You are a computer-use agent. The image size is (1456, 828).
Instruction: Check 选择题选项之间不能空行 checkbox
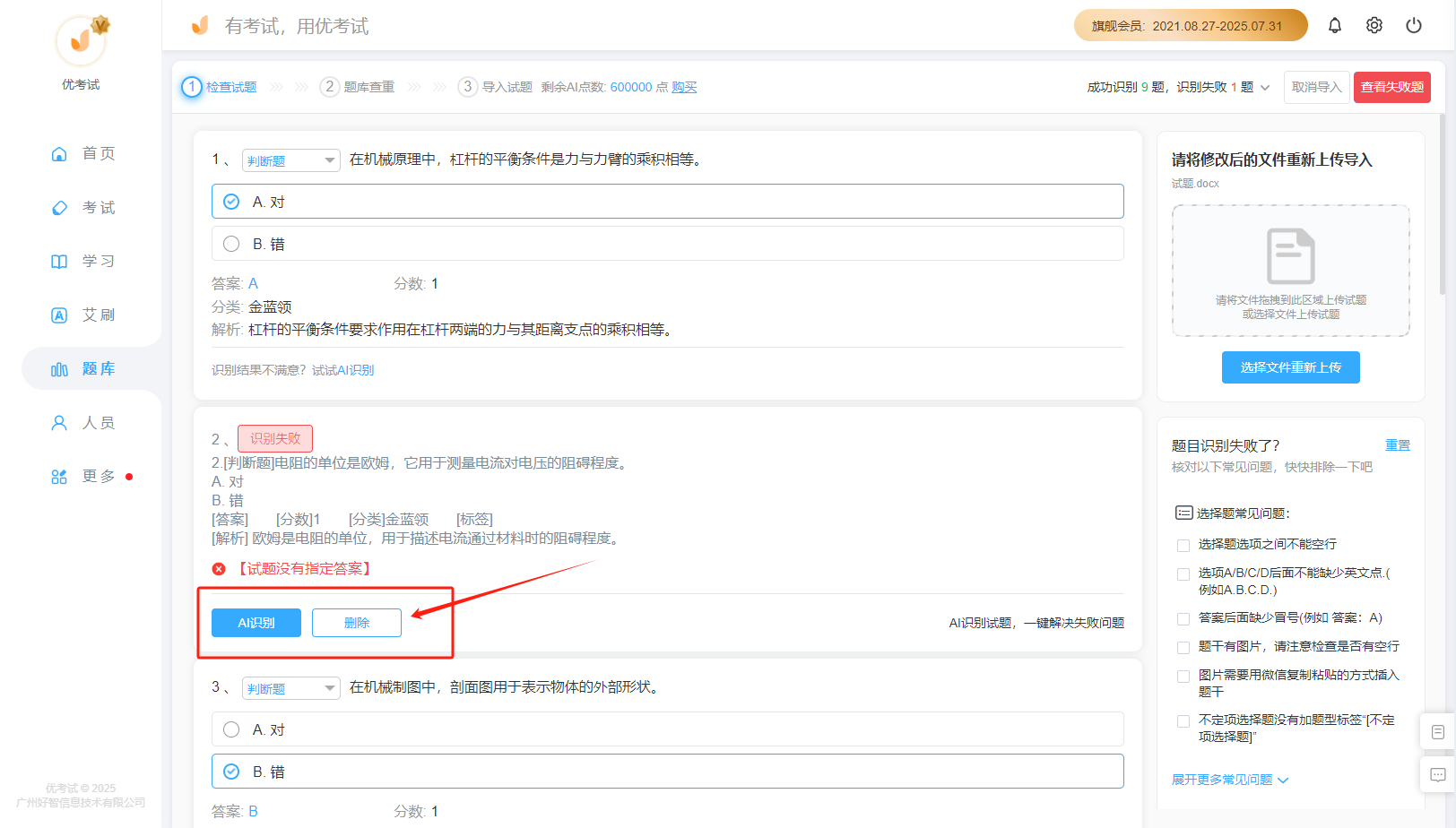(1183, 545)
